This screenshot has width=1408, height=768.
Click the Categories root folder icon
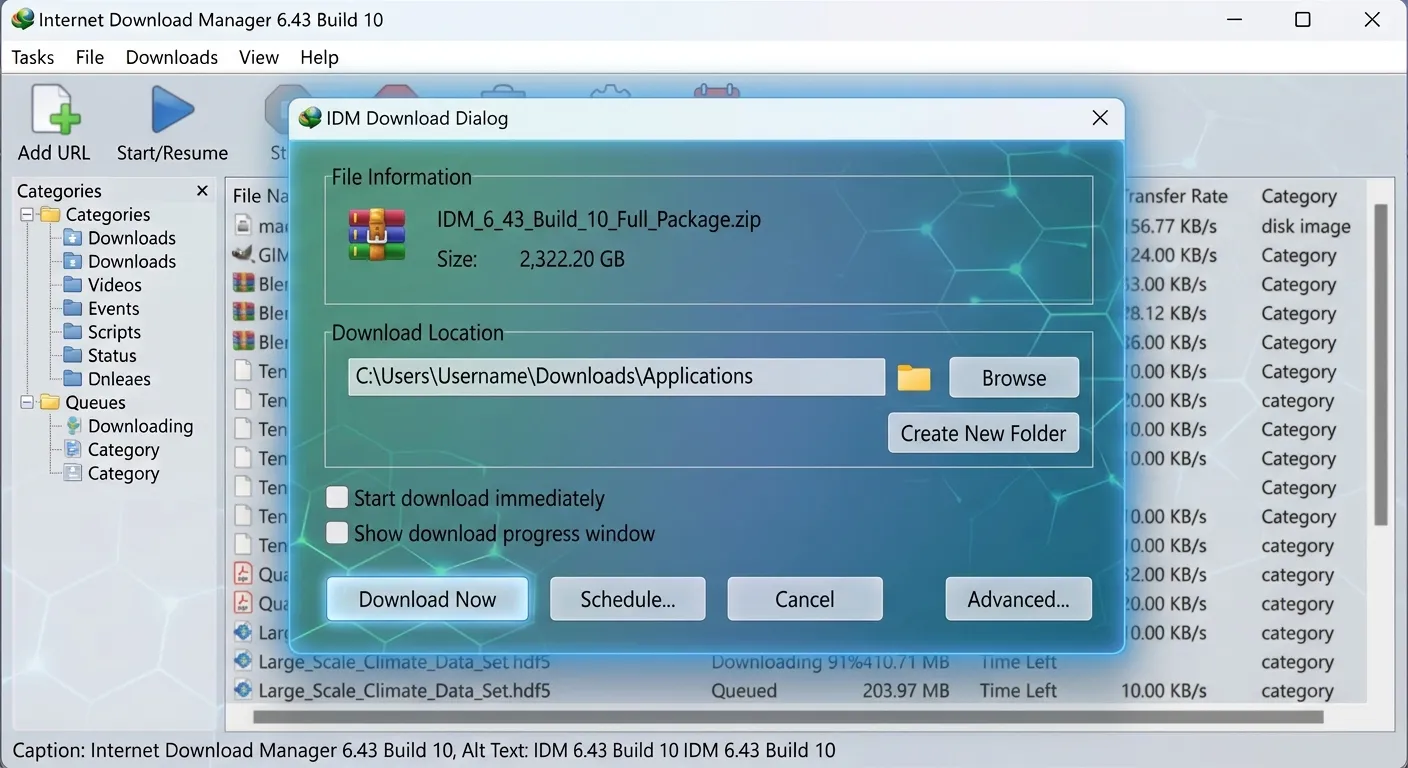(x=50, y=214)
